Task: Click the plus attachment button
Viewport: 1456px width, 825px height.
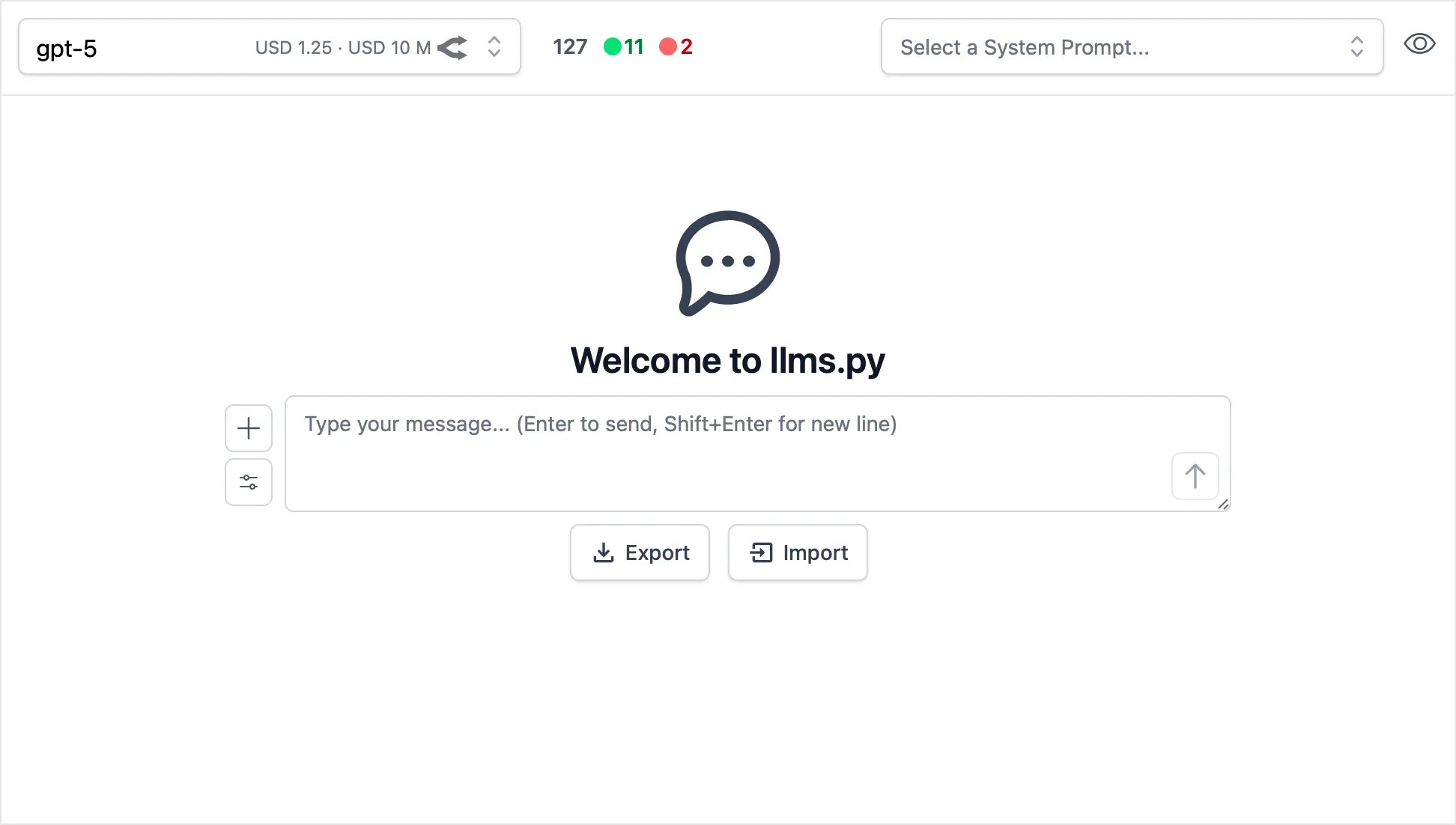Action: [x=249, y=428]
